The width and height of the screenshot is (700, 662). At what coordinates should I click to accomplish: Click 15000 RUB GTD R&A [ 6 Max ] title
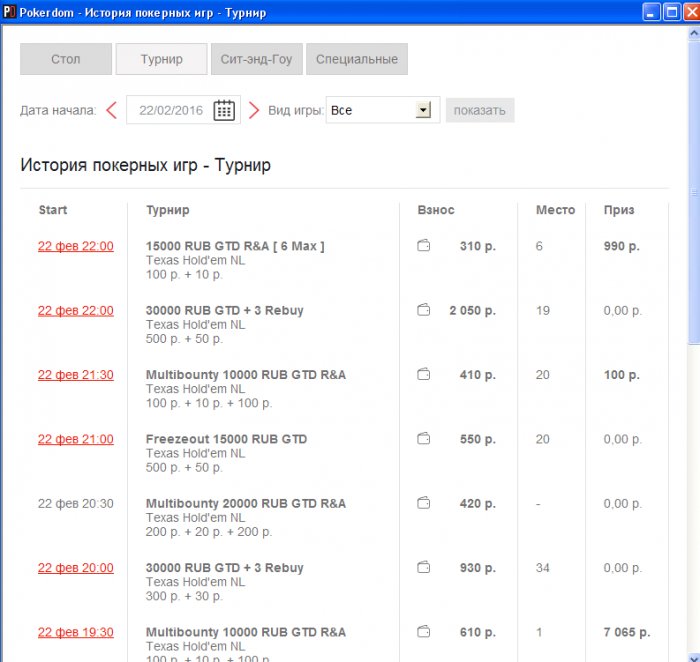click(235, 246)
